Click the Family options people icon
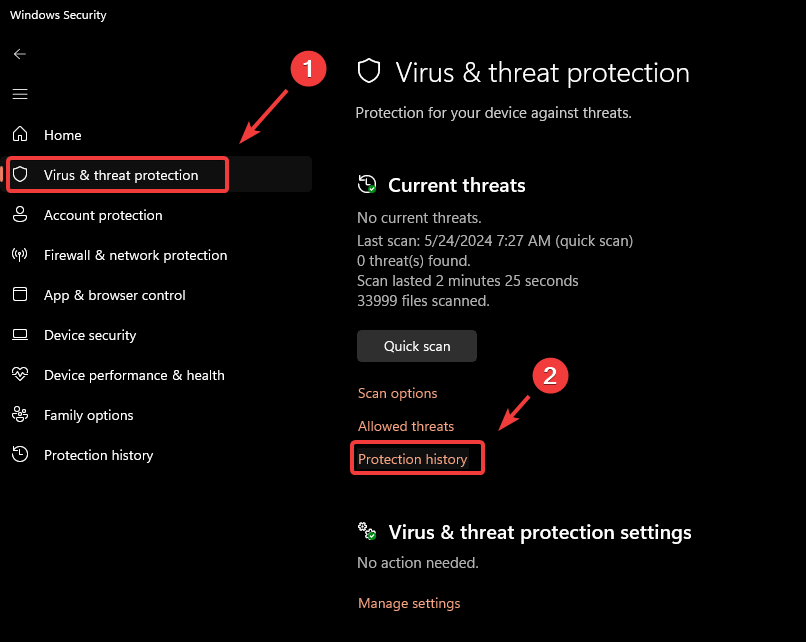Screen dimensions: 806x642 click(x=20, y=415)
